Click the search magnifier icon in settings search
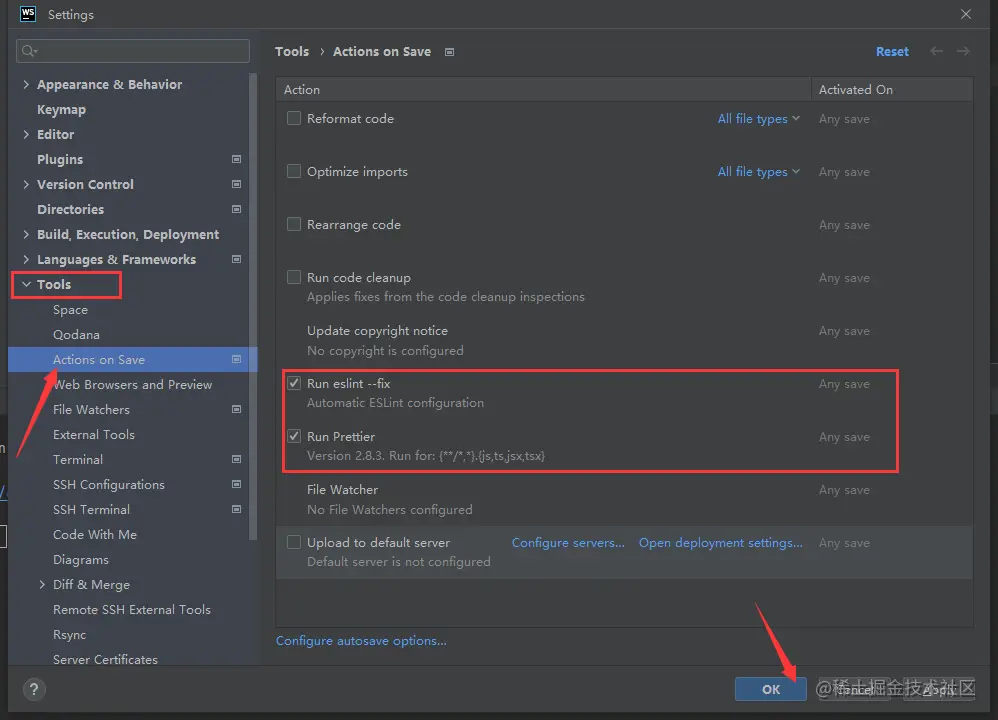The height and width of the screenshot is (720, 998). [x=29, y=51]
